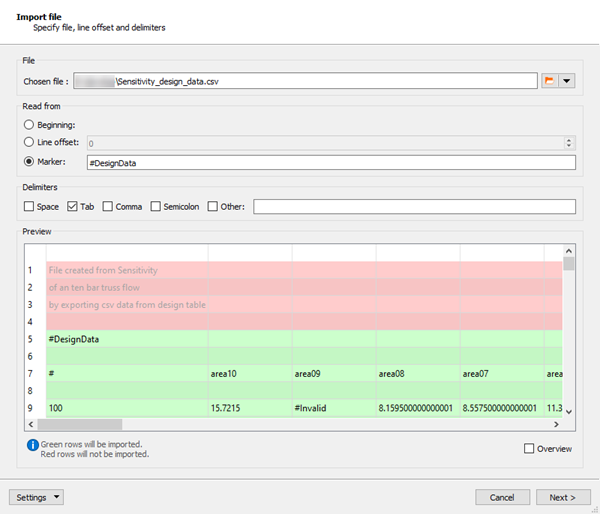
Task: Toggle the Overview checkbox
Action: coord(529,449)
